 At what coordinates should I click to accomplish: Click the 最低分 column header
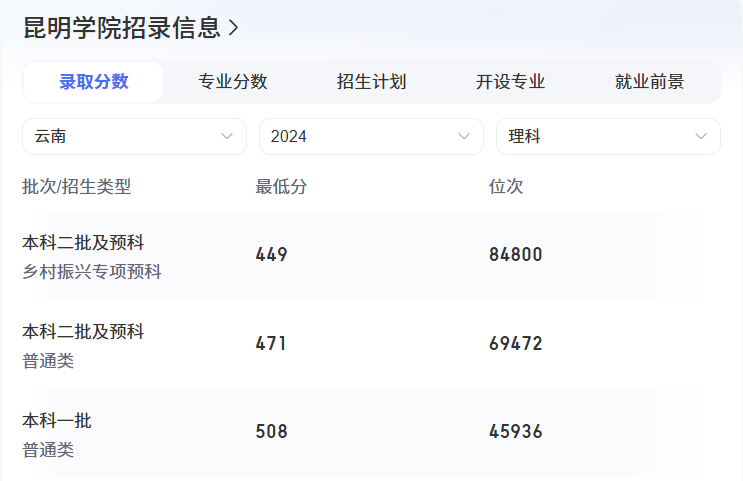281,187
